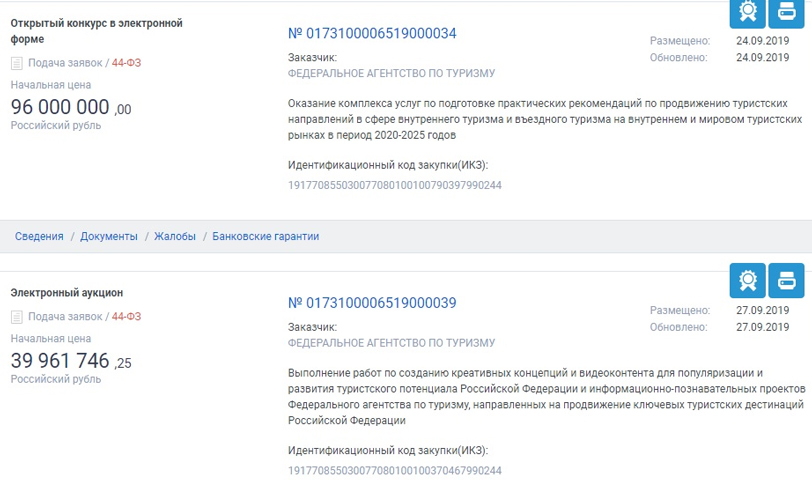
Task: Click the IKZ code 191770855030077080100100370467990244
Action: pos(395,470)
